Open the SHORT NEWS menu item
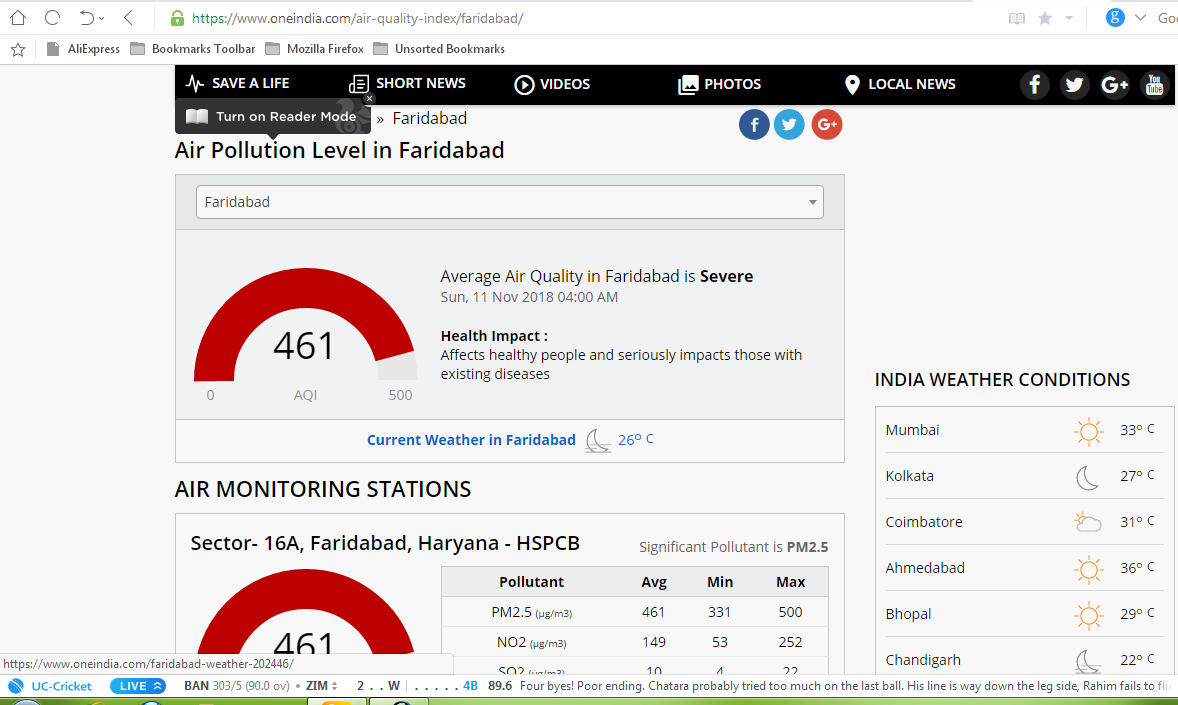 coord(407,84)
